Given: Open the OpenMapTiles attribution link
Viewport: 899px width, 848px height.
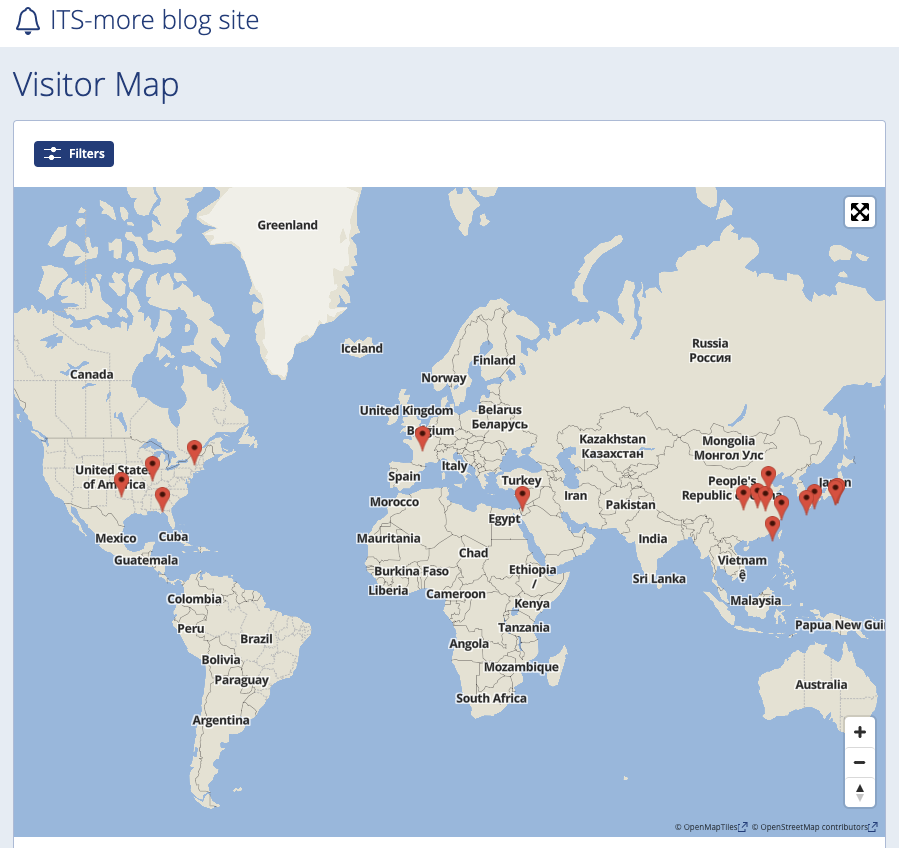Looking at the screenshot, I should click(710, 827).
